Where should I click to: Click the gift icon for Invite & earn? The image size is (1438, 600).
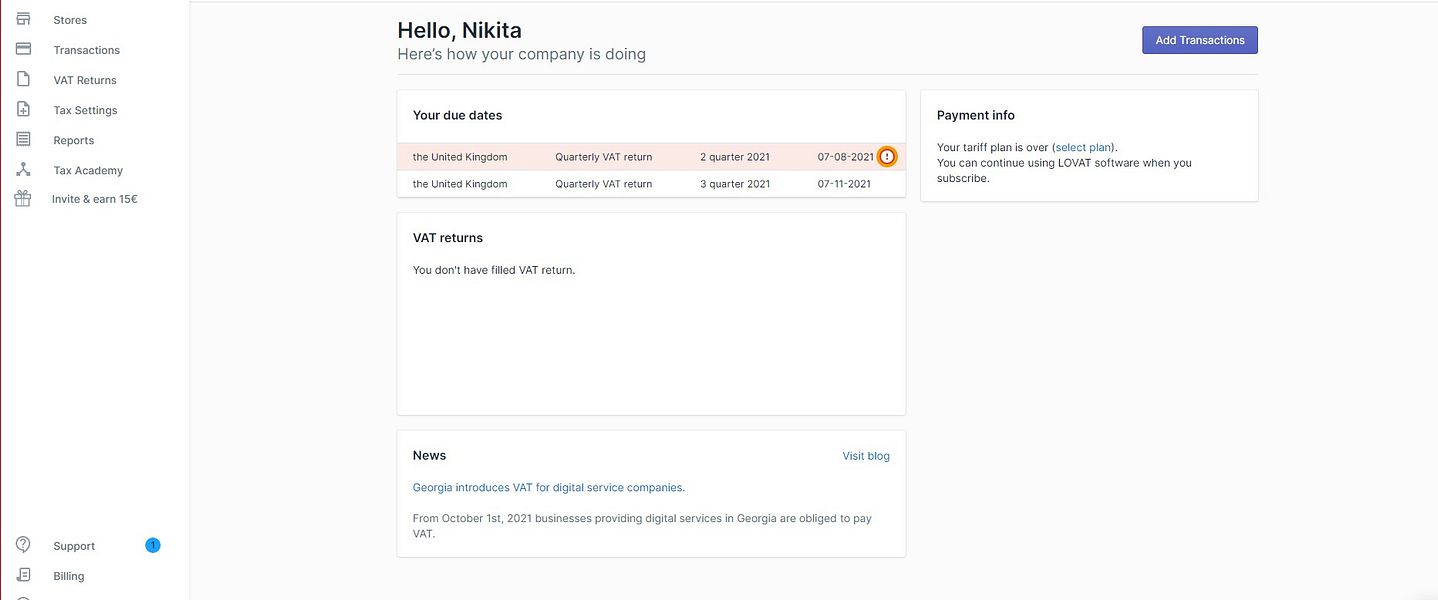pyautogui.click(x=23, y=199)
